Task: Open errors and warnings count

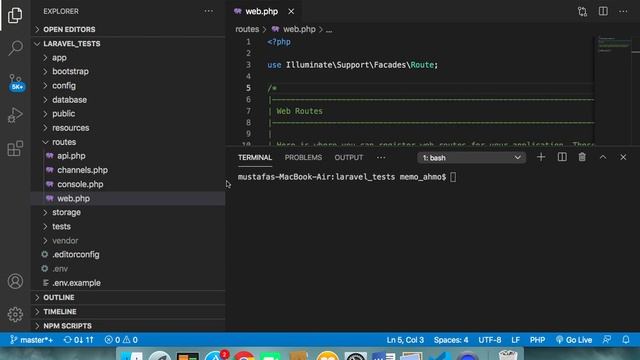Action: 121,340
